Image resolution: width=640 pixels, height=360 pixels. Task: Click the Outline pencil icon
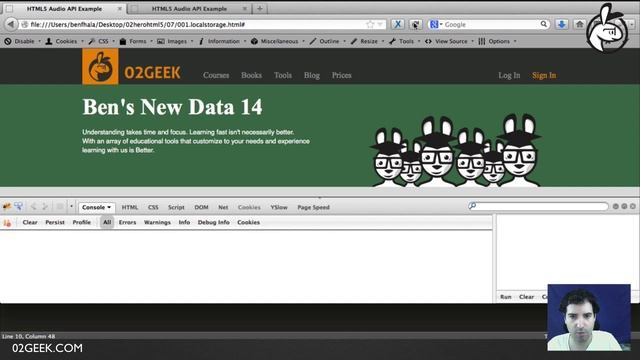tap(313, 41)
